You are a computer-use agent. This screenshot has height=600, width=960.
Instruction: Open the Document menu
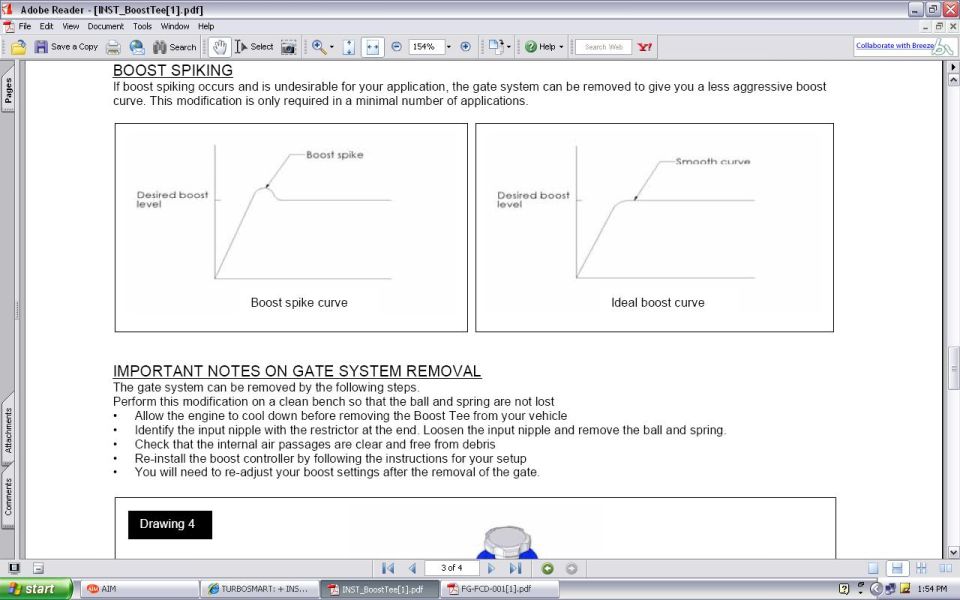pyautogui.click(x=105, y=26)
